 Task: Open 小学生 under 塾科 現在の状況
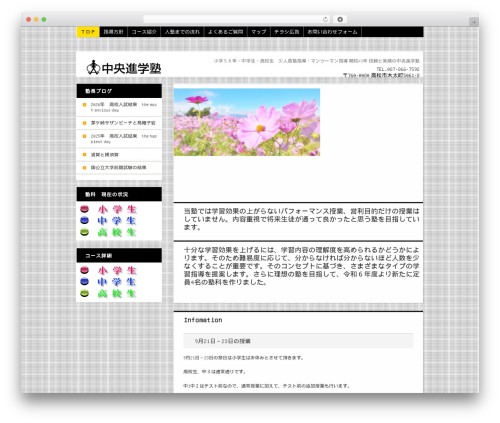[117, 209]
